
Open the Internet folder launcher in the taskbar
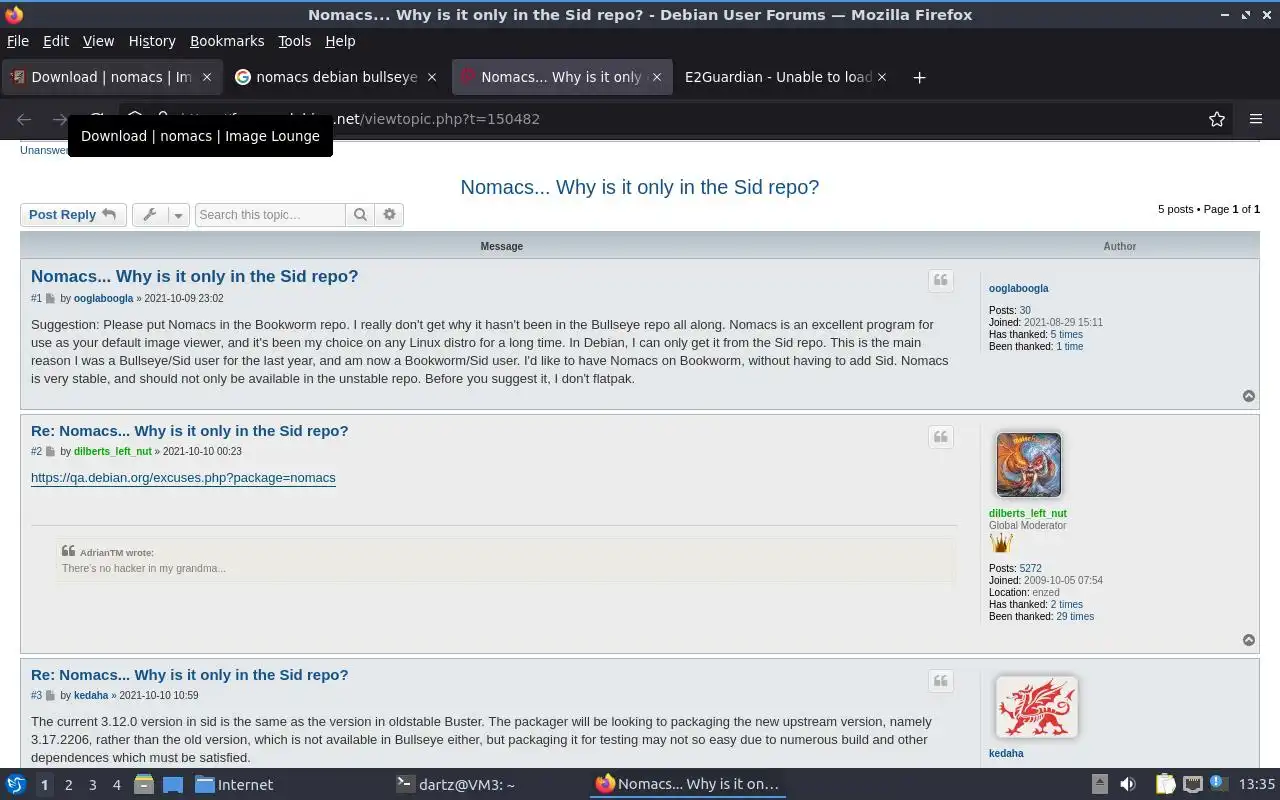tap(234, 785)
